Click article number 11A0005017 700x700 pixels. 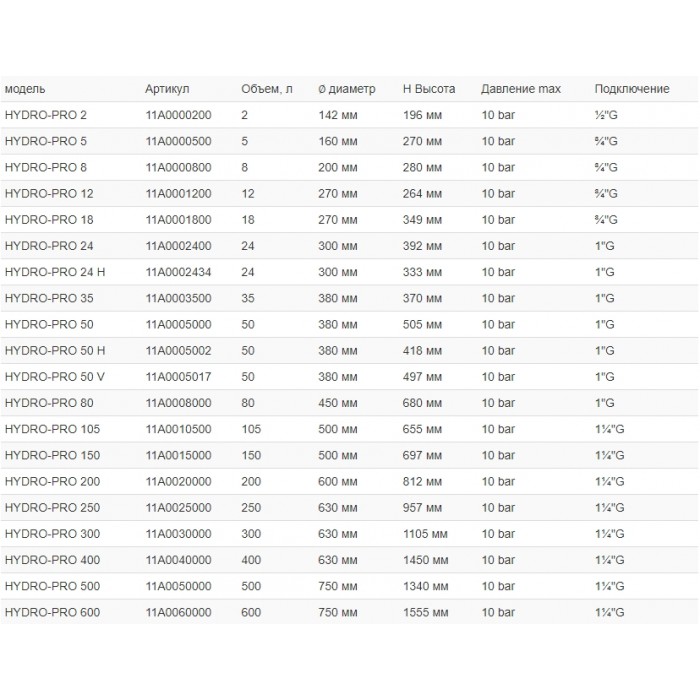pos(179,377)
